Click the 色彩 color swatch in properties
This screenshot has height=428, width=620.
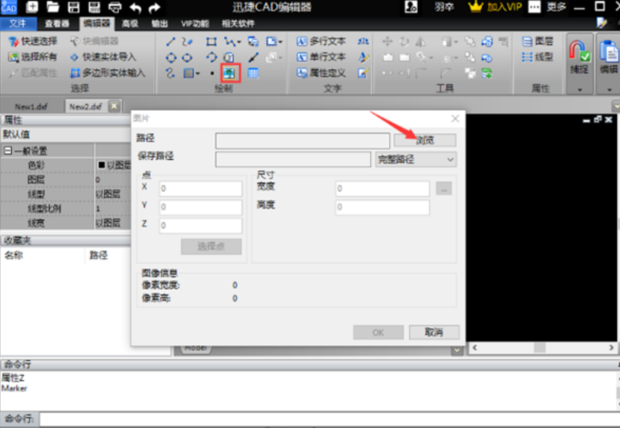coord(102,164)
